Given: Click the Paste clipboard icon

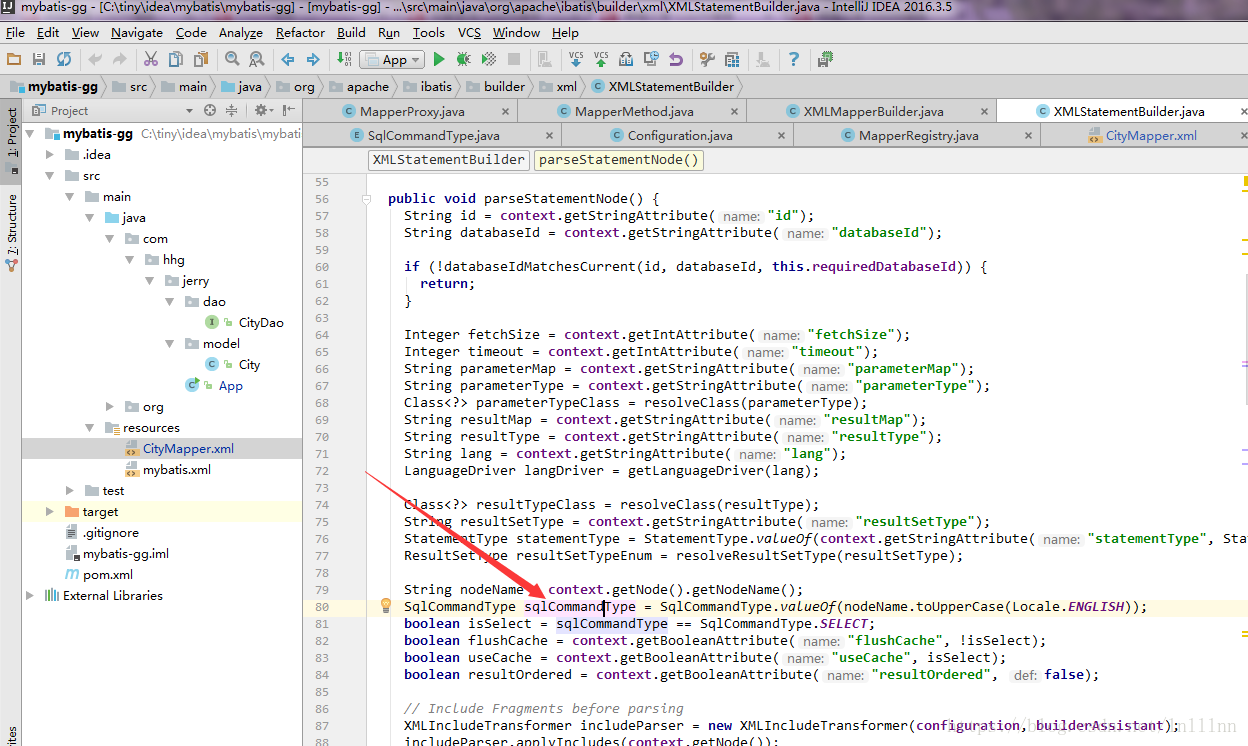Looking at the screenshot, I should click(x=201, y=60).
